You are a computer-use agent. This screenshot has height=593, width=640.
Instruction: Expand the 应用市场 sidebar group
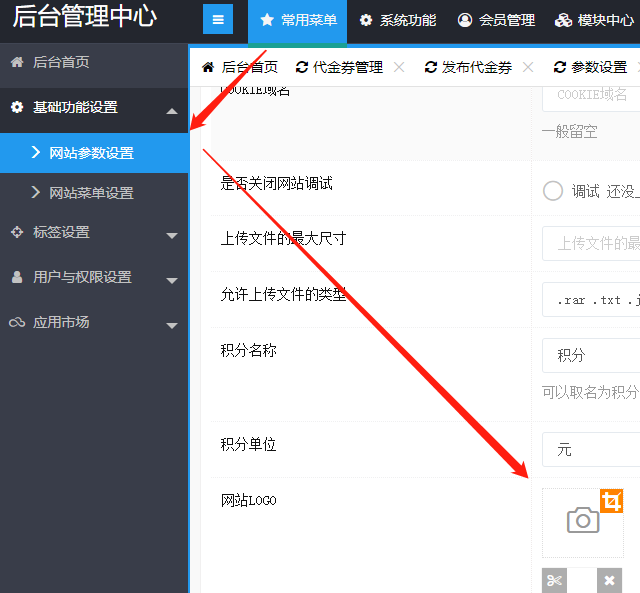(x=172, y=324)
